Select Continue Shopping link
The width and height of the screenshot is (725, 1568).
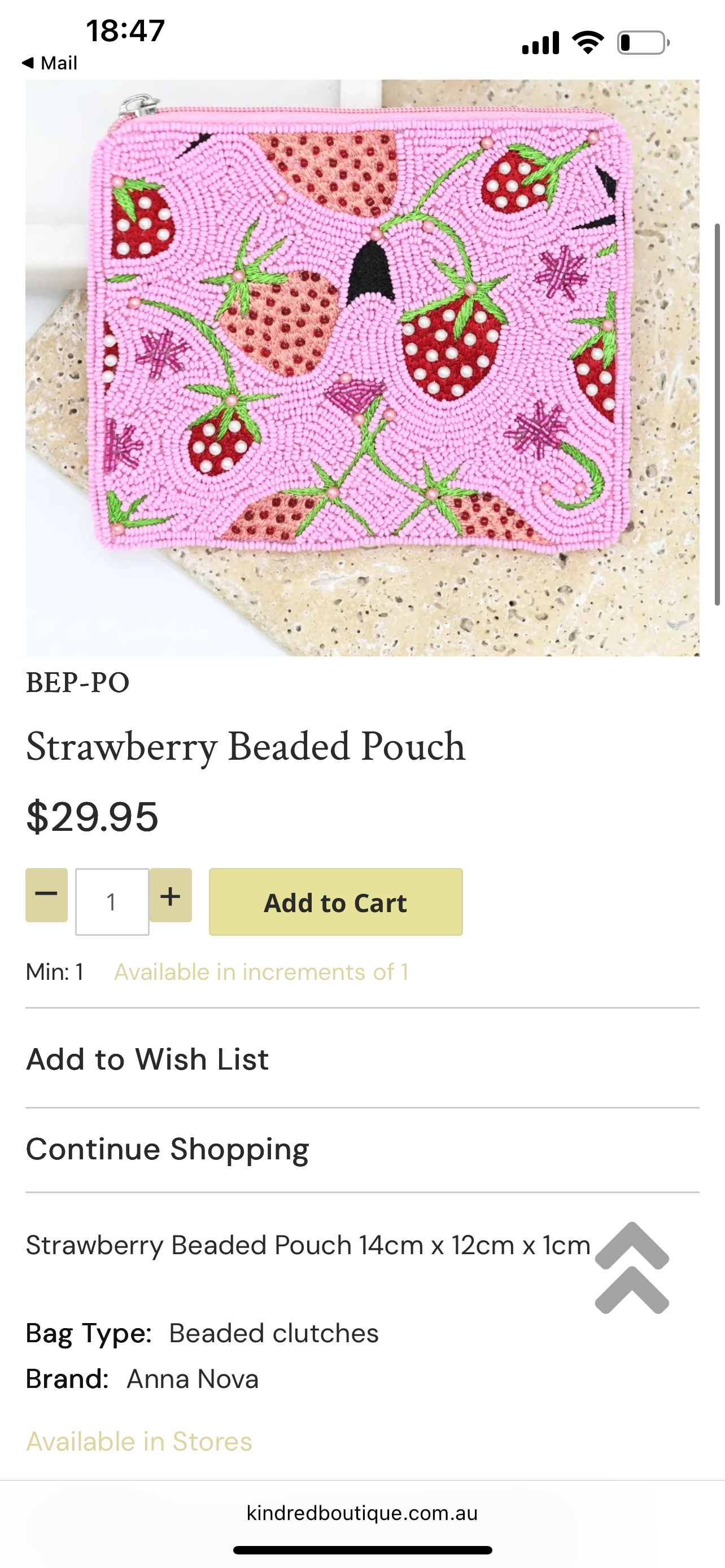(x=167, y=1149)
